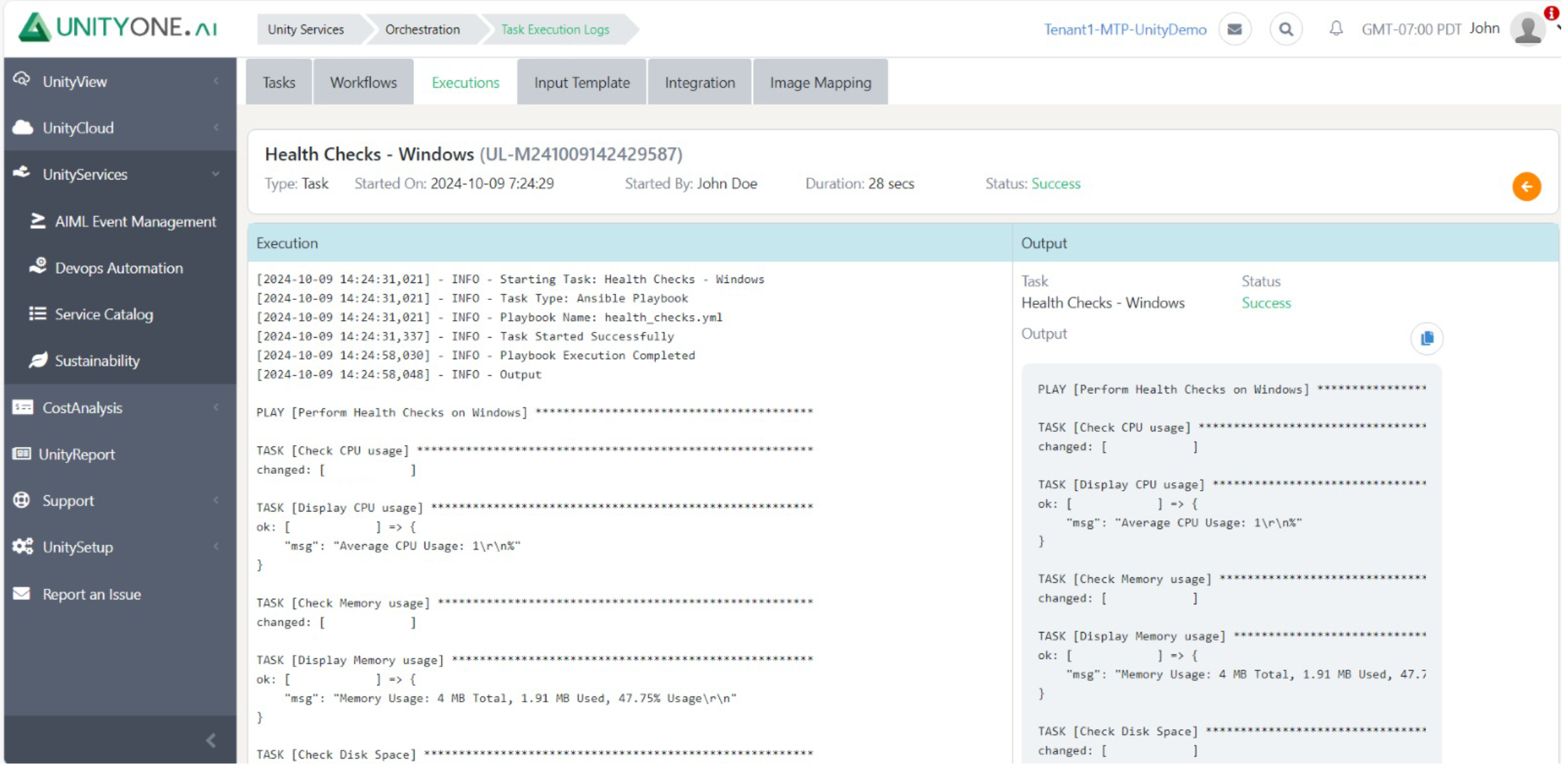Click the execution ID UL-M241009142429587

581,154
